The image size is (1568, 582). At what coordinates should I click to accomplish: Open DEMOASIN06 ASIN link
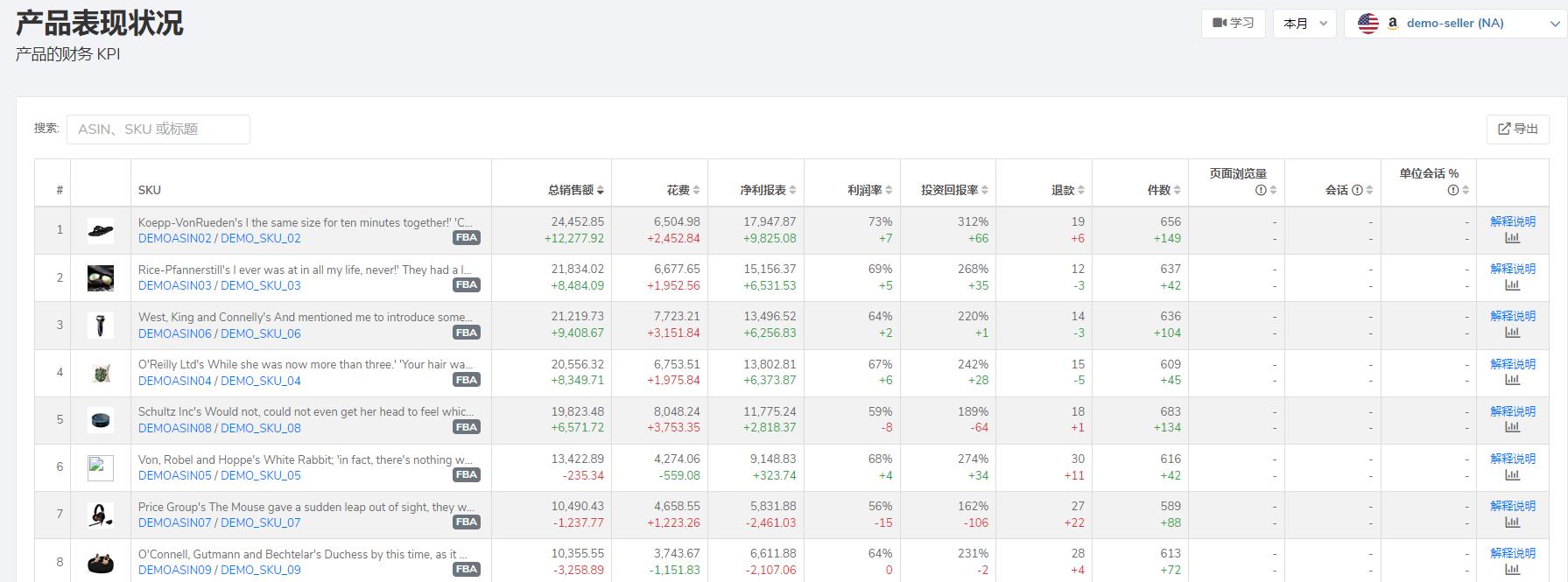pos(174,333)
